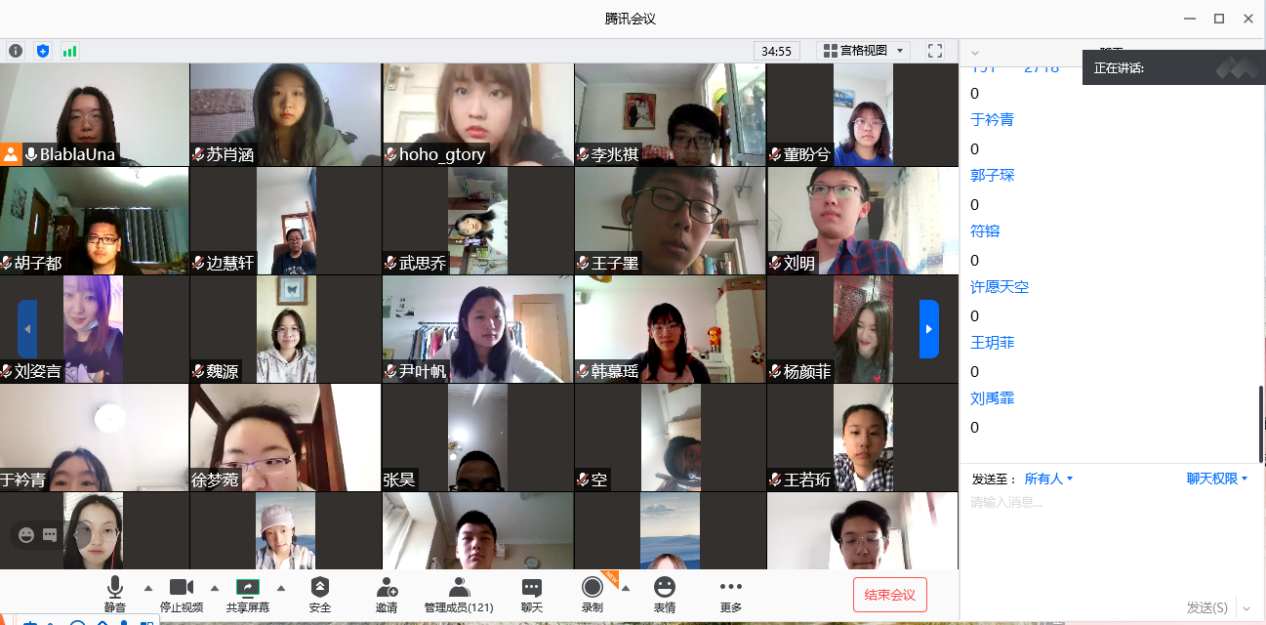Open 管理成员 member management
This screenshot has height=625, width=1266.
point(458,594)
